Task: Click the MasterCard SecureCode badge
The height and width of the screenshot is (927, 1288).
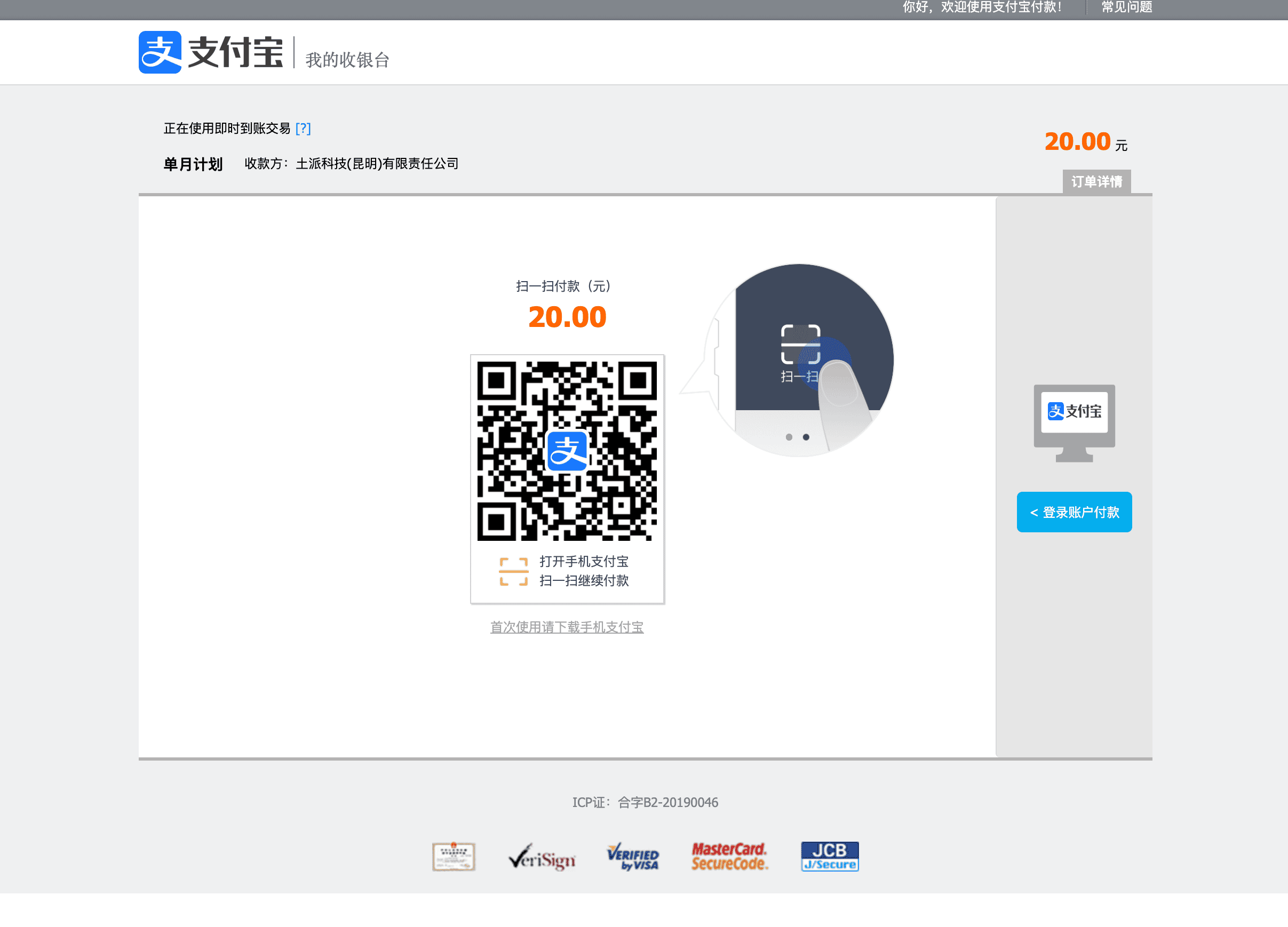Action: [730, 857]
